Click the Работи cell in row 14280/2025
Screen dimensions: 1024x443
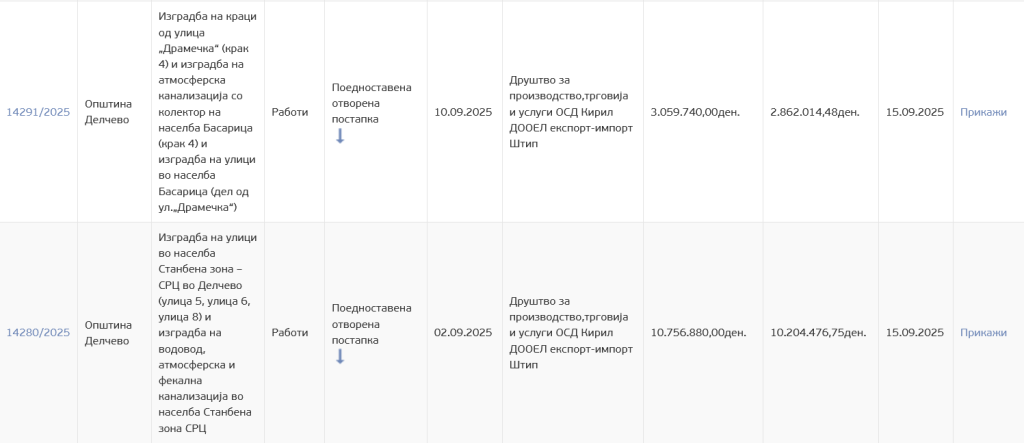[x=290, y=333]
